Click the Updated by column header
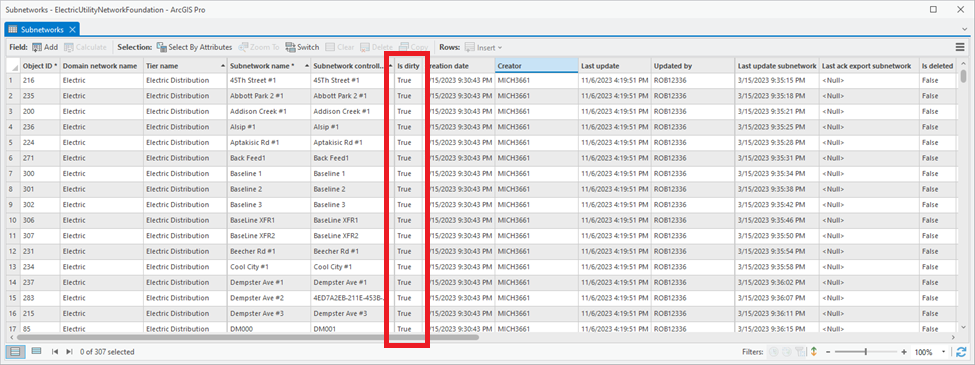The image size is (975, 365). point(693,65)
